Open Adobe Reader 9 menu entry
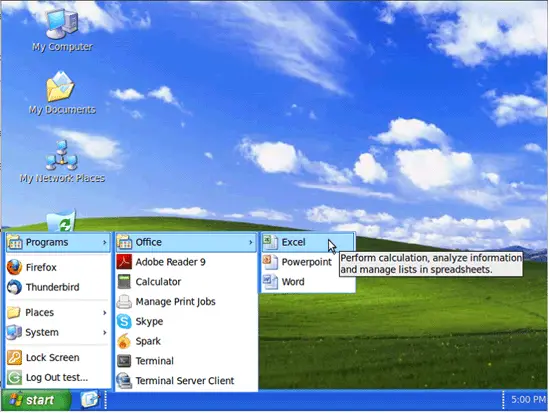Viewport: 550px width, 413px height. tap(186, 262)
